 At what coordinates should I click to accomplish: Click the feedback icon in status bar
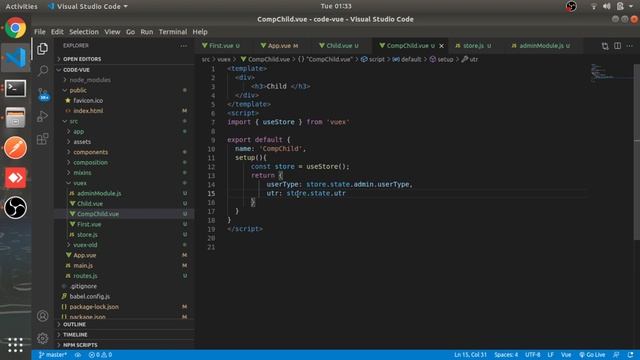(616, 355)
